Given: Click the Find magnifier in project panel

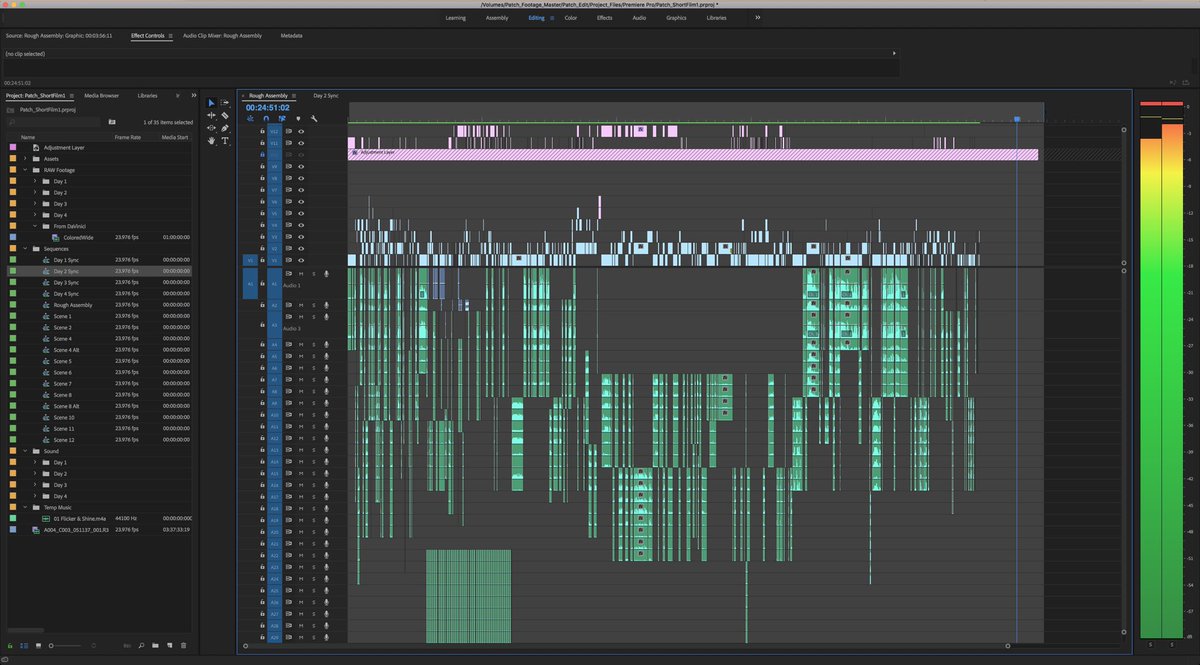Looking at the screenshot, I should (142, 646).
